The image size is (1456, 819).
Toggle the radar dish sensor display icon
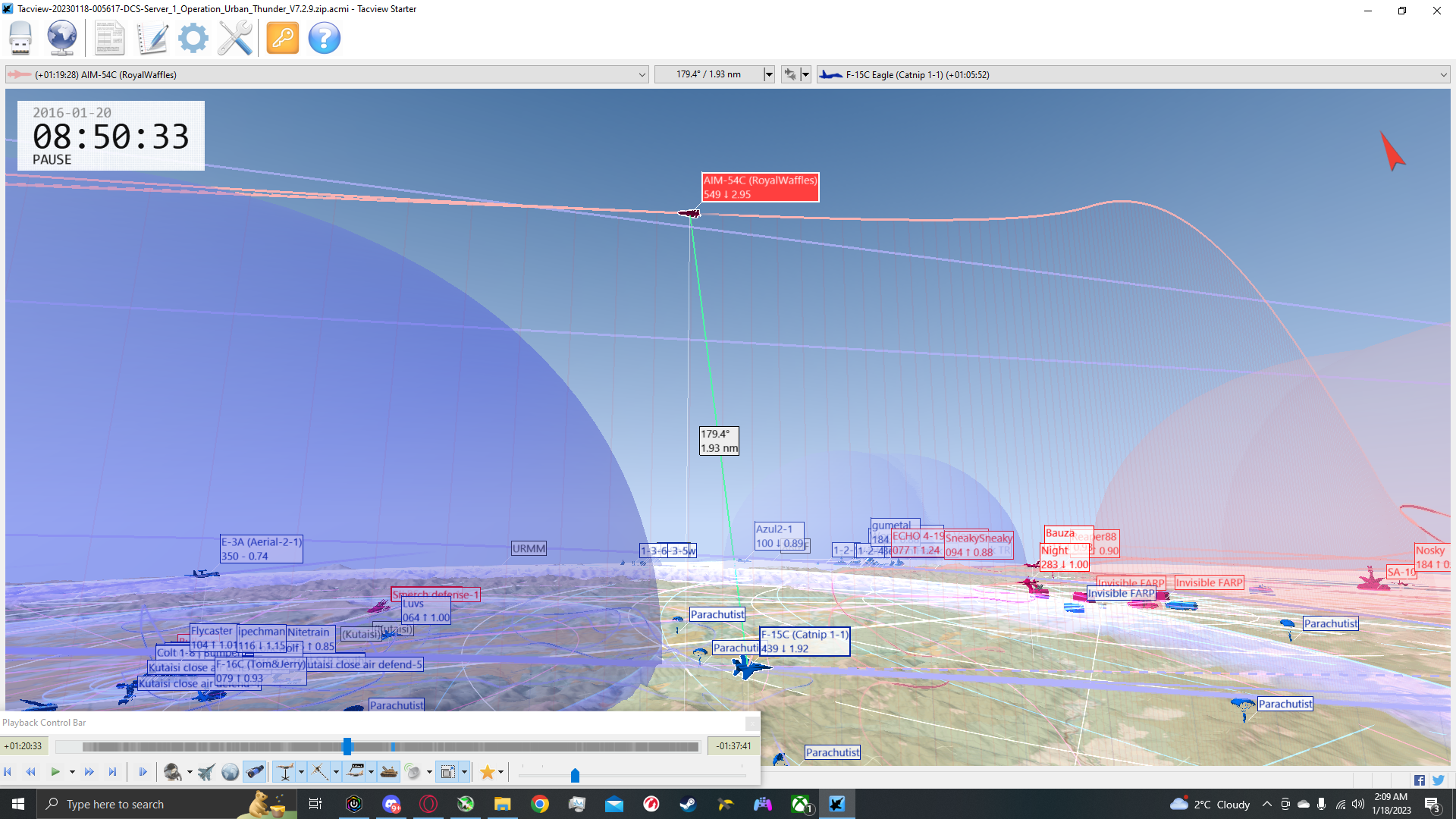coord(413,772)
